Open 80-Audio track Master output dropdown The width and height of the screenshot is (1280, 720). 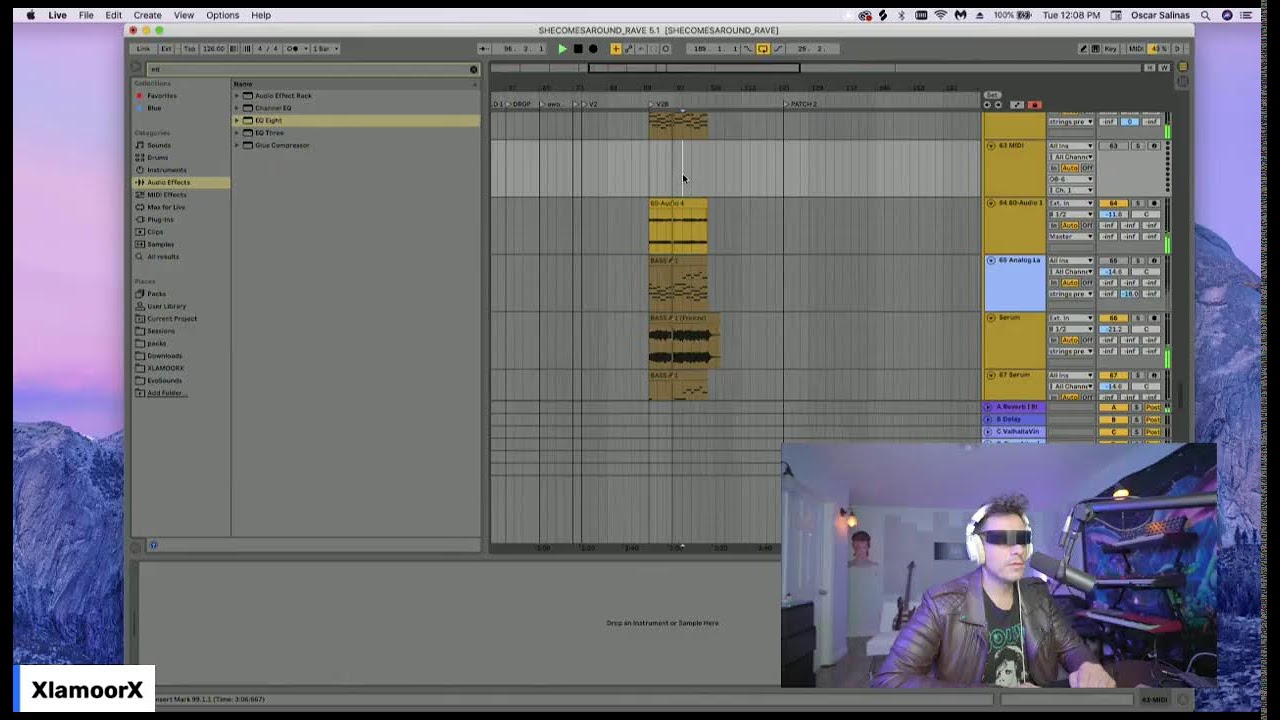1071,236
